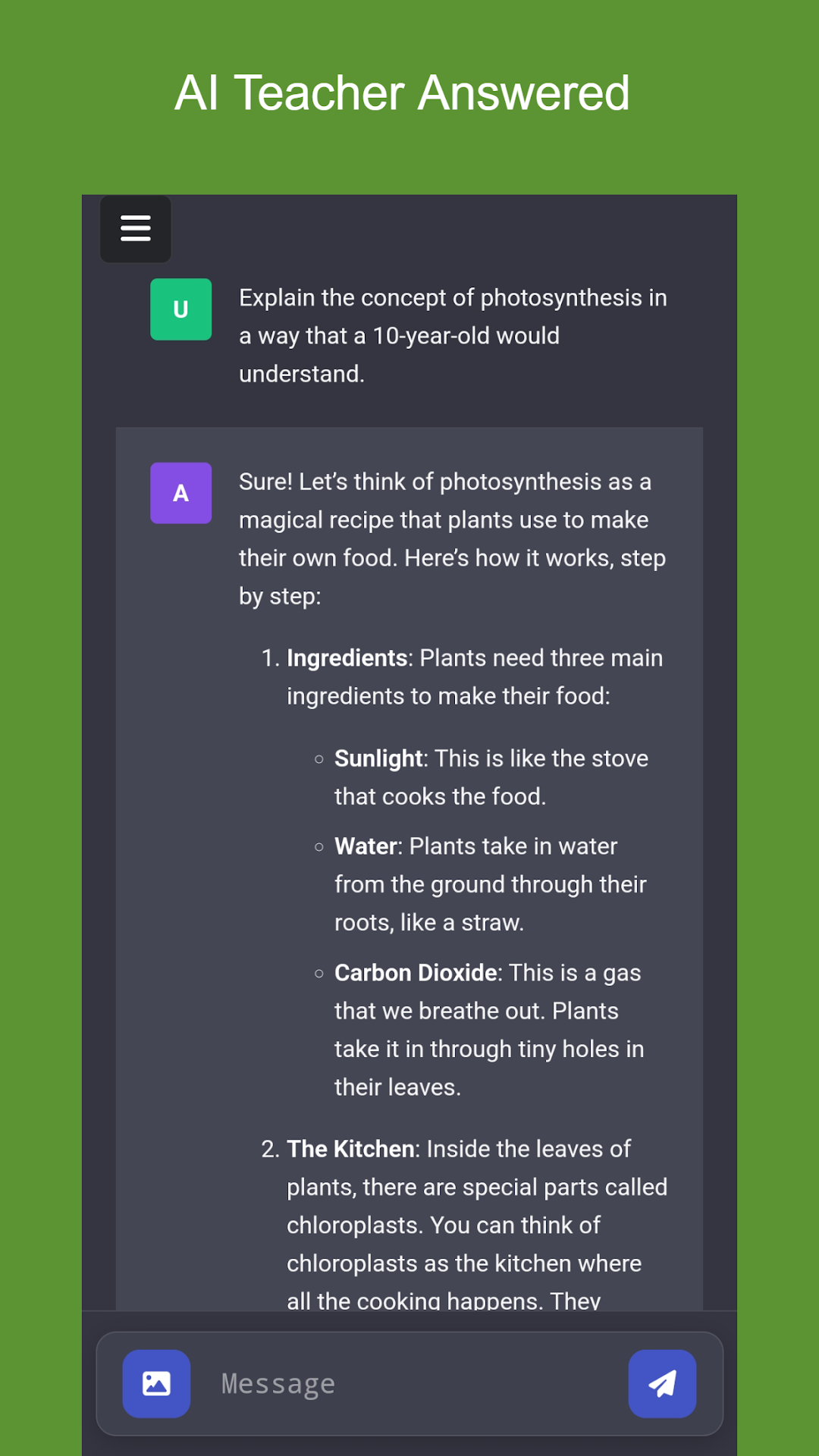Click the purple AI avatar A

[x=180, y=493]
